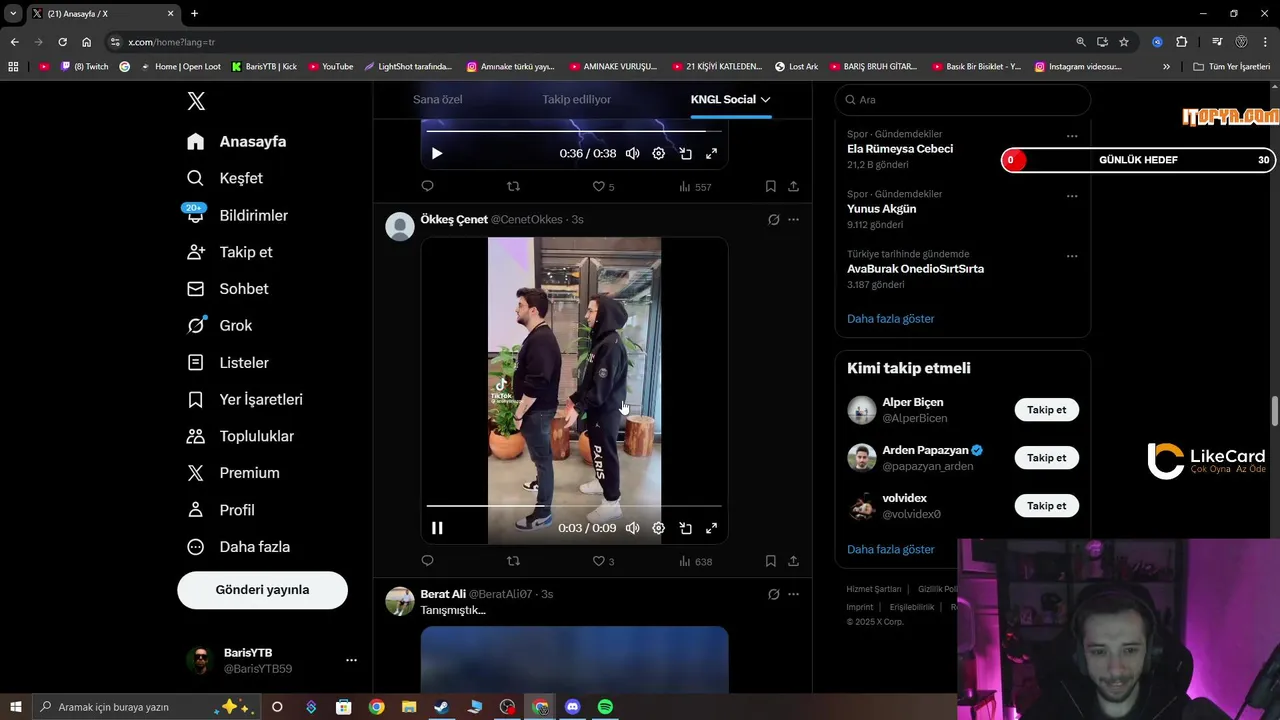Open Ökkeş Çenet profile avatar

[x=400, y=226]
